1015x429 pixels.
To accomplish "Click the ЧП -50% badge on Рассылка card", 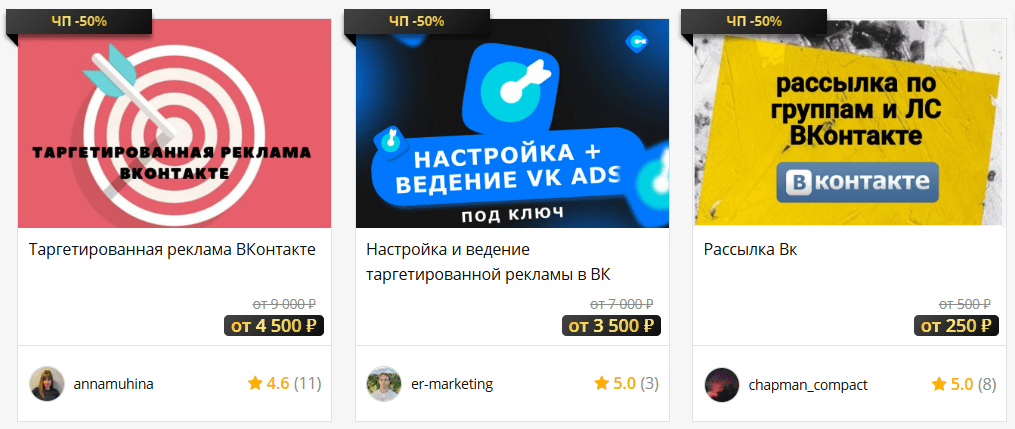I will pos(754,21).
